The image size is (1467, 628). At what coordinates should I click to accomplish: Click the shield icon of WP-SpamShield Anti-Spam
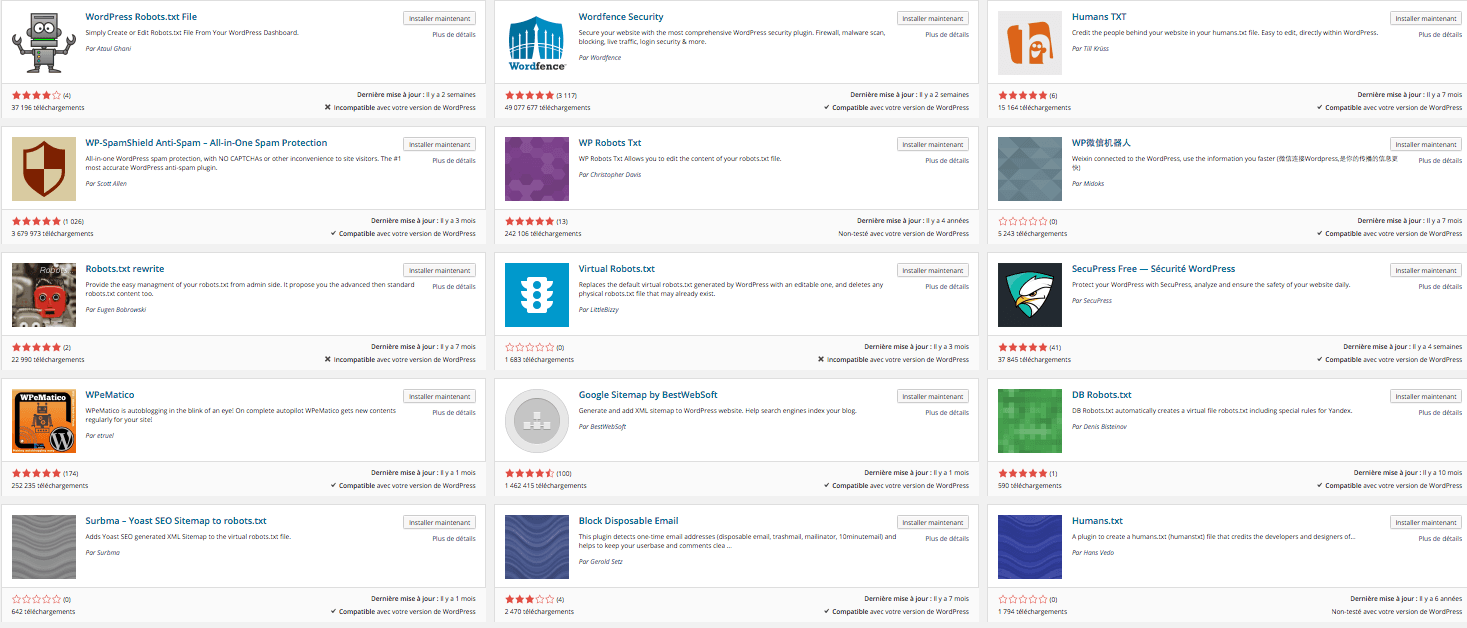[x=43, y=168]
